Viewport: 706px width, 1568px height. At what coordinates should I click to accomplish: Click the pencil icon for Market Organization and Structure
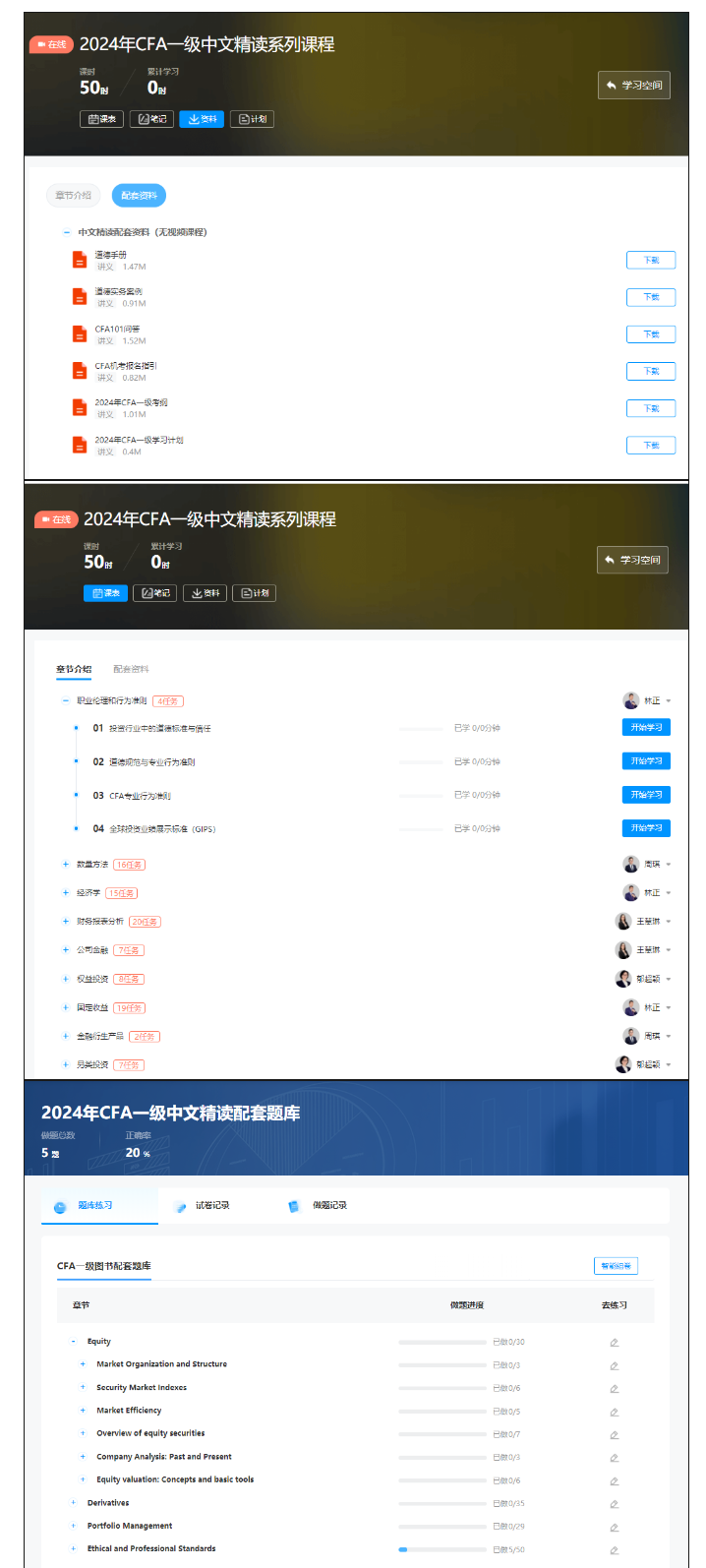click(614, 1365)
